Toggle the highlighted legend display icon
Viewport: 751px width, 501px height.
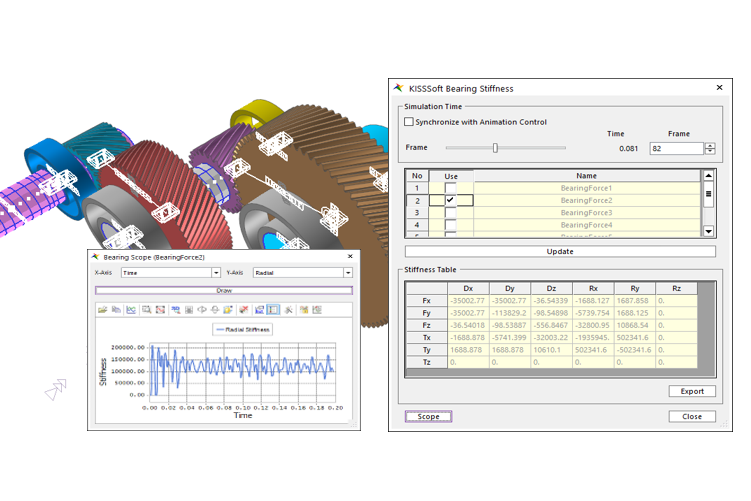pos(273,310)
